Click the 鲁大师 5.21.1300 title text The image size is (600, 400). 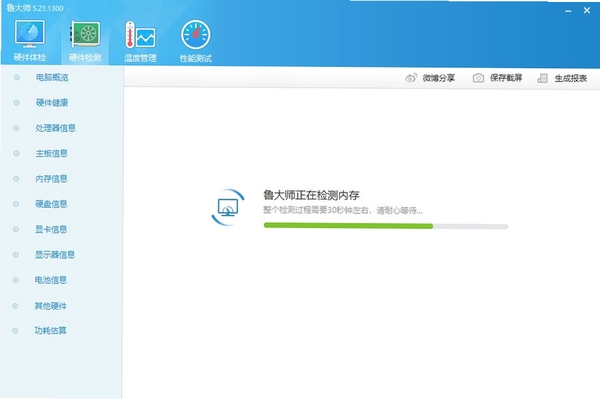[x=35, y=8]
